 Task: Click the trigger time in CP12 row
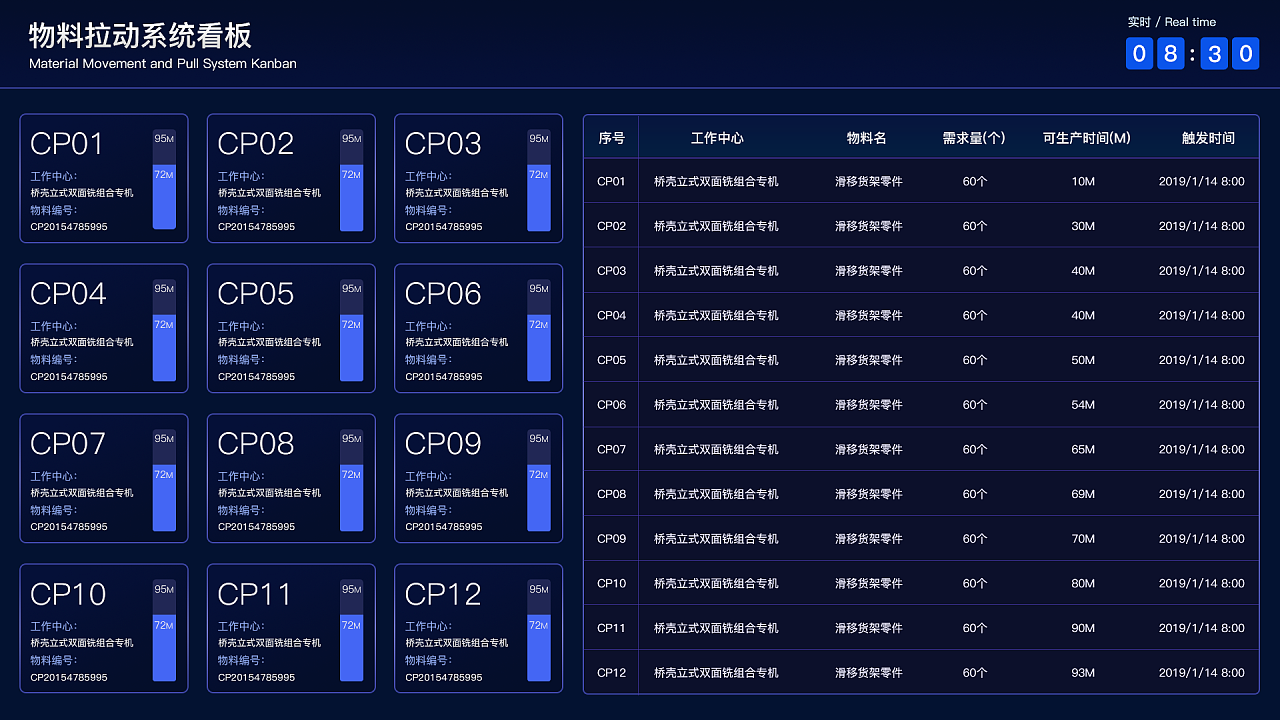coord(1202,673)
